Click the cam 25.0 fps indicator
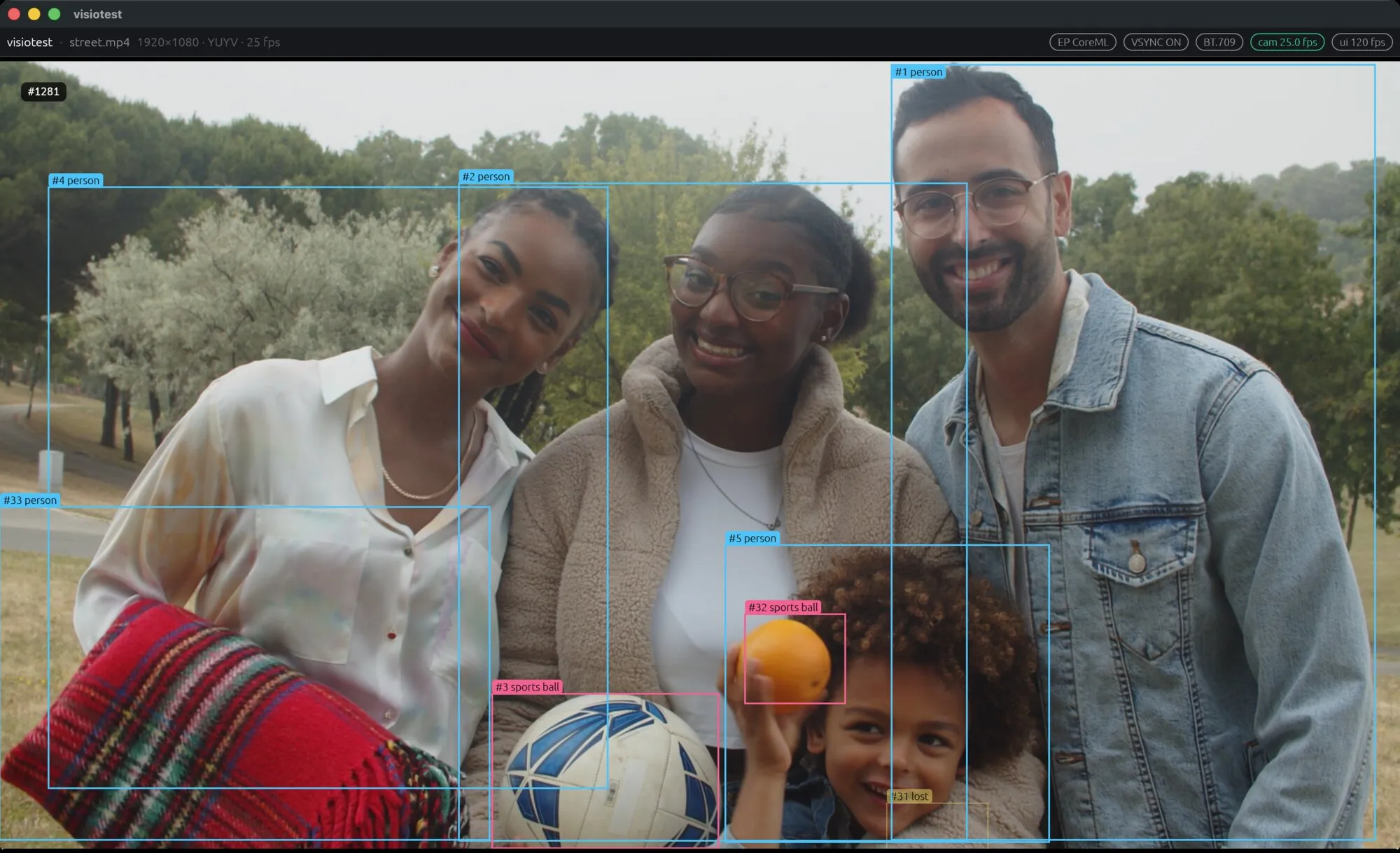 pos(1287,42)
